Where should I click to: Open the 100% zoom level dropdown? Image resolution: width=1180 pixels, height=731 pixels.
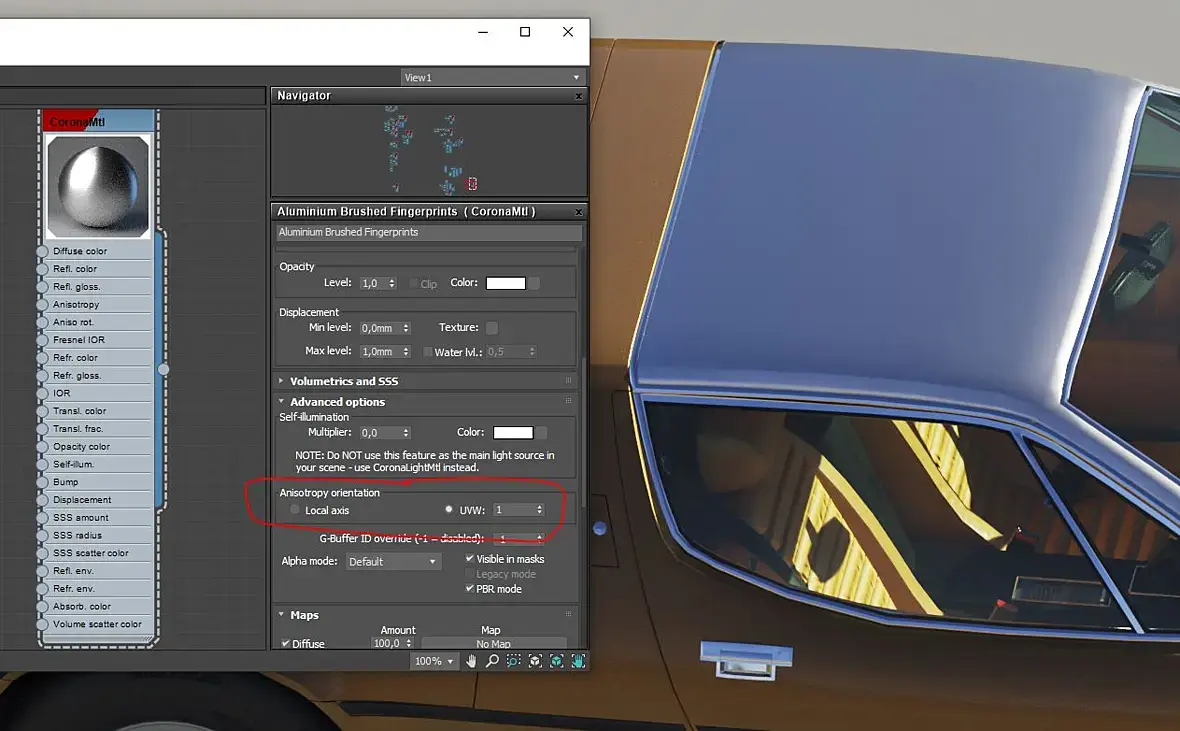tap(434, 661)
